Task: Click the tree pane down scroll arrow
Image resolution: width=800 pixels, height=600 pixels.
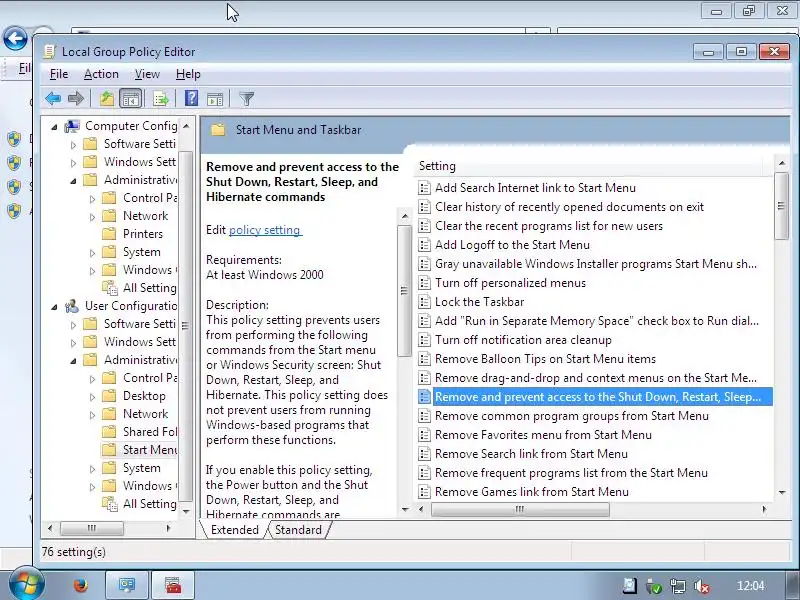Action: tap(186, 511)
